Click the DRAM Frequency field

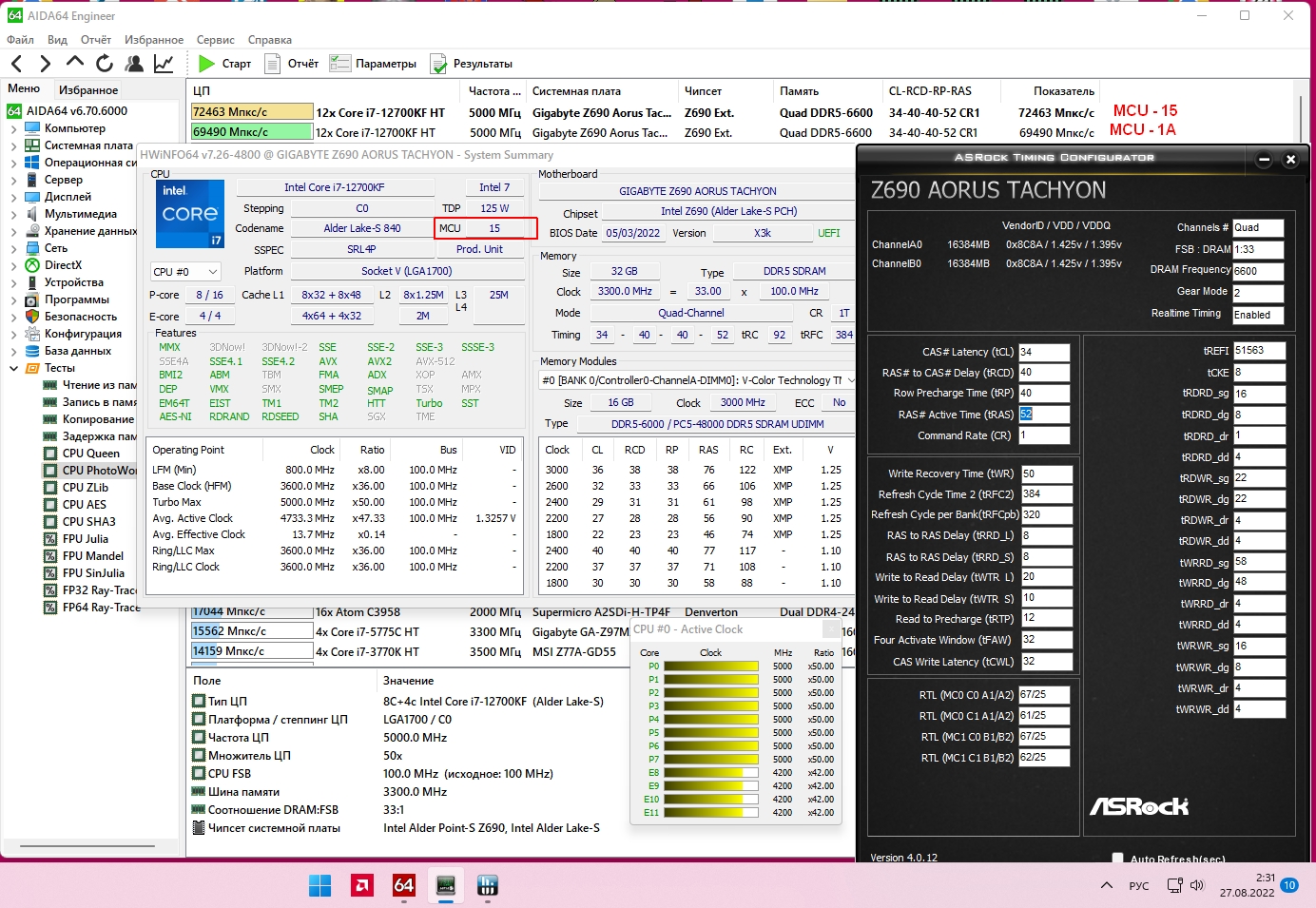tap(1258, 271)
